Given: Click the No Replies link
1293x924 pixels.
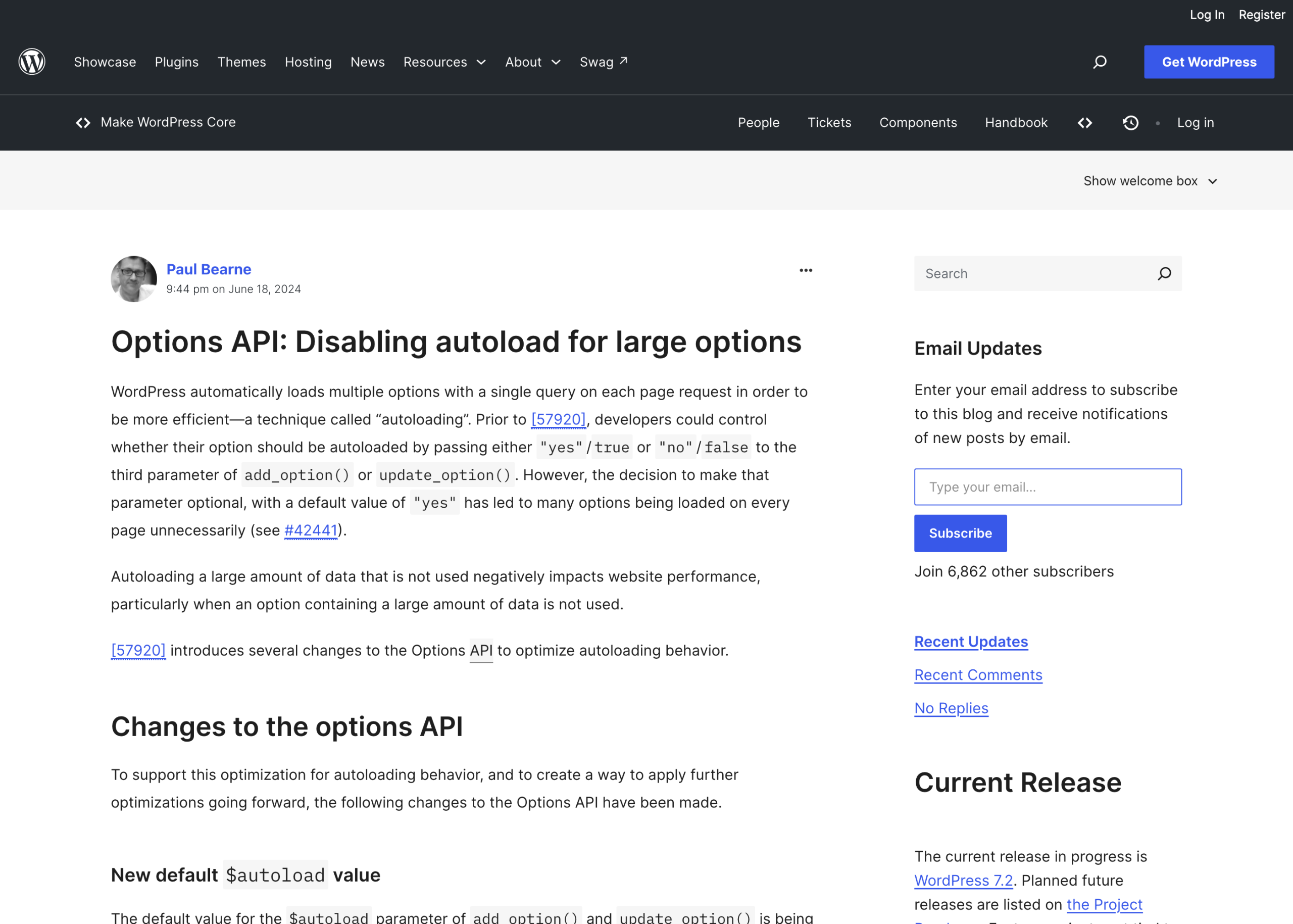Looking at the screenshot, I should pos(952,708).
